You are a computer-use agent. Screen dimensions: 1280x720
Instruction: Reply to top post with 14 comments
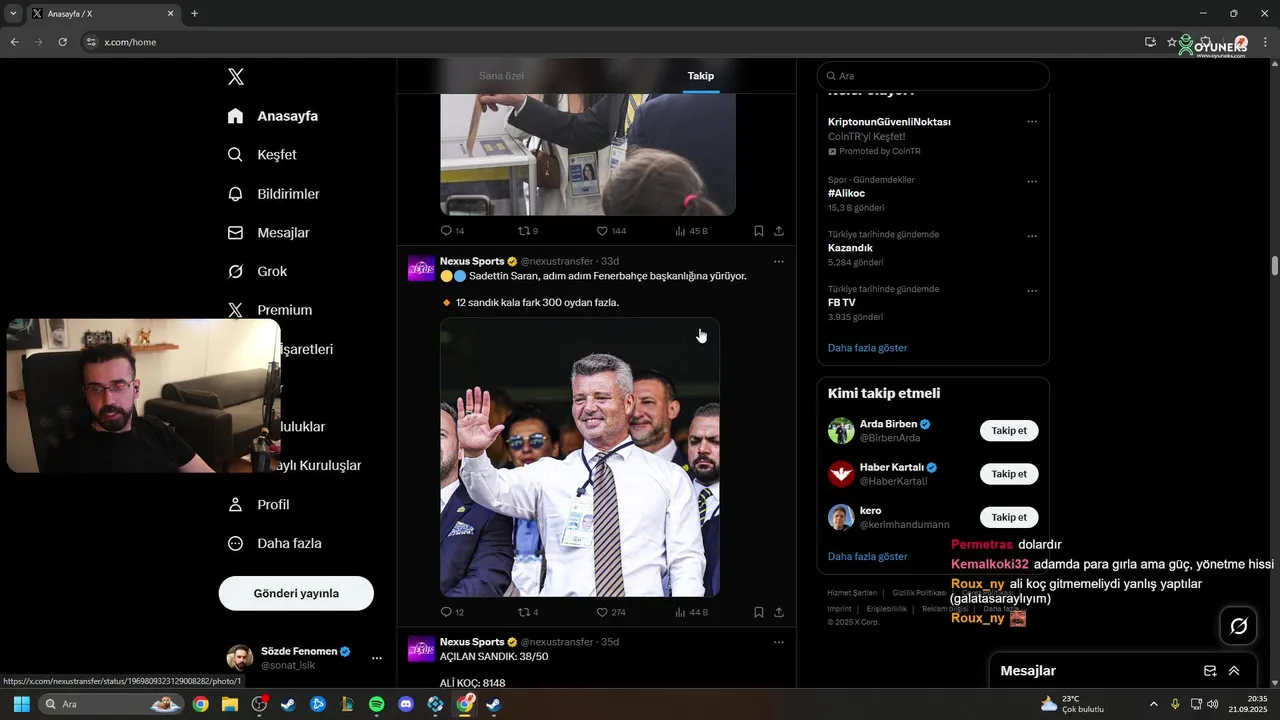(452, 231)
